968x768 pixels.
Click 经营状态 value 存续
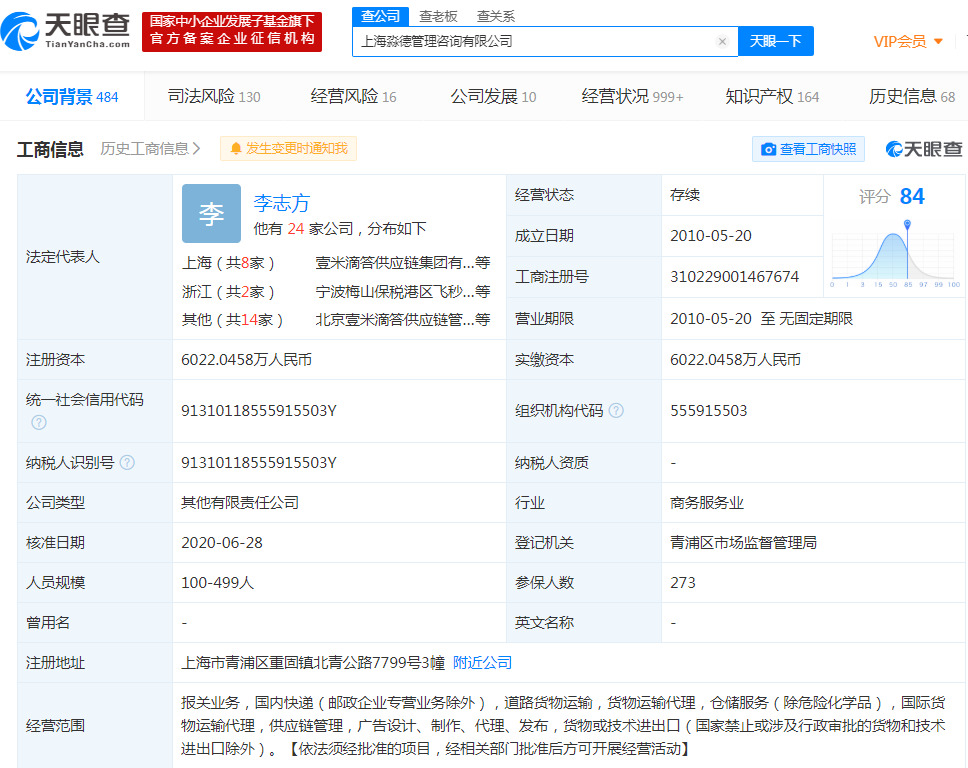(685, 195)
